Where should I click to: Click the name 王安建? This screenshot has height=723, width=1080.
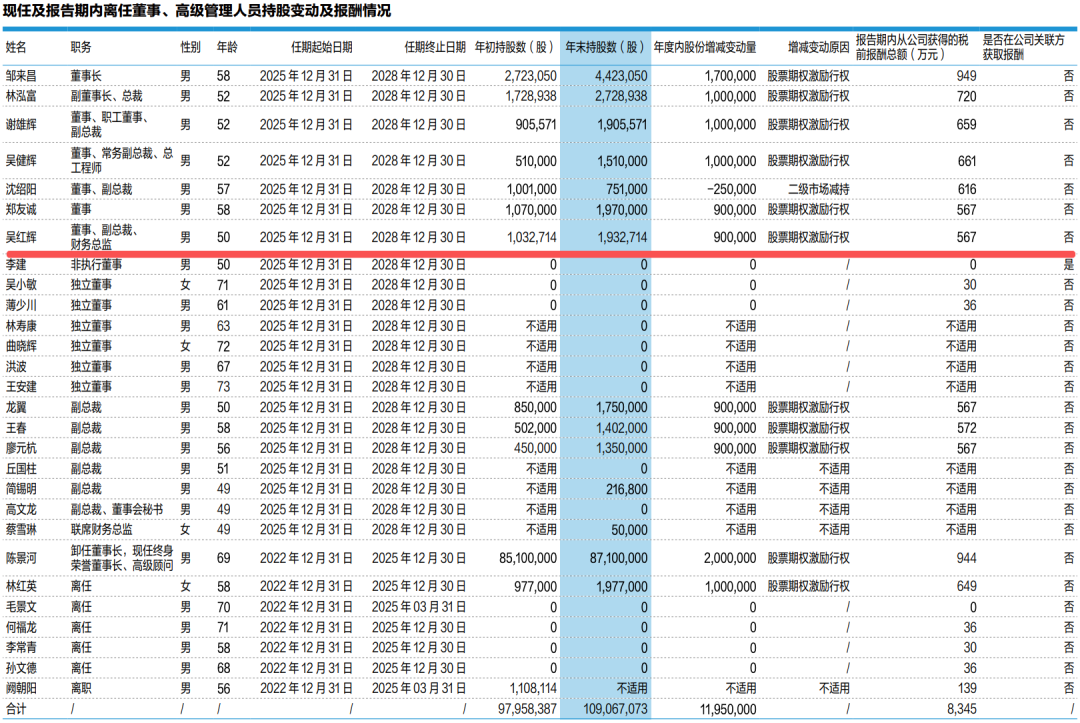tap(21, 387)
